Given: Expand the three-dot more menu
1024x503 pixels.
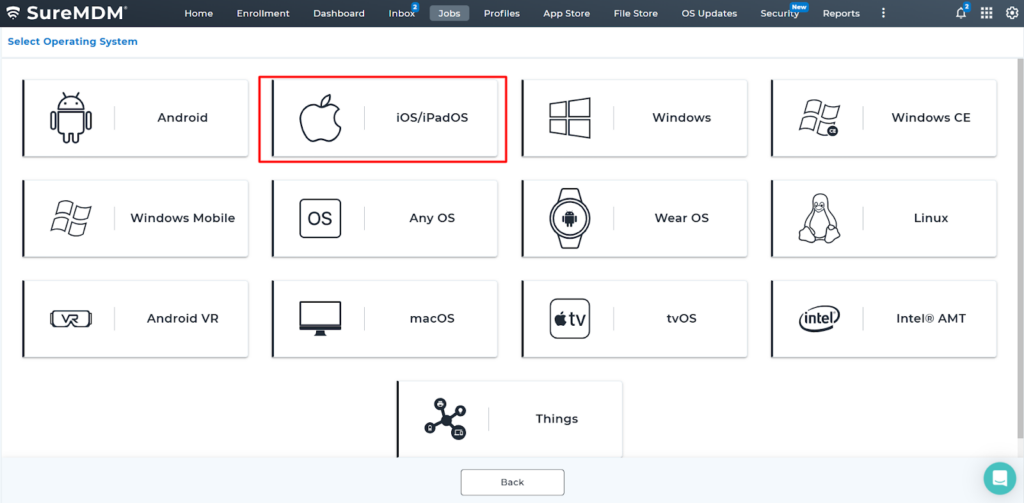Looking at the screenshot, I should coord(884,14).
